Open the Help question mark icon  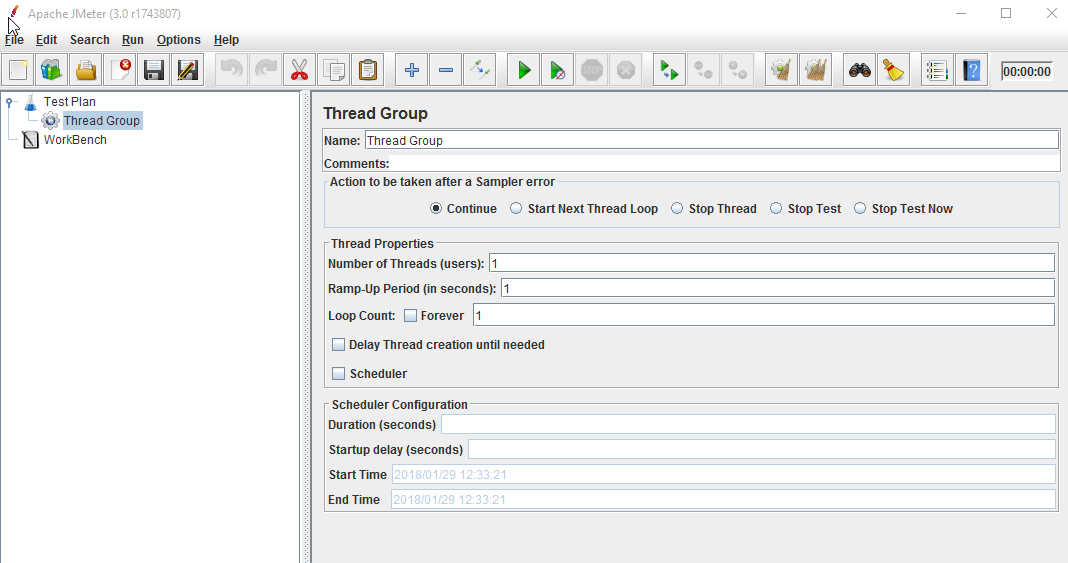coord(971,70)
